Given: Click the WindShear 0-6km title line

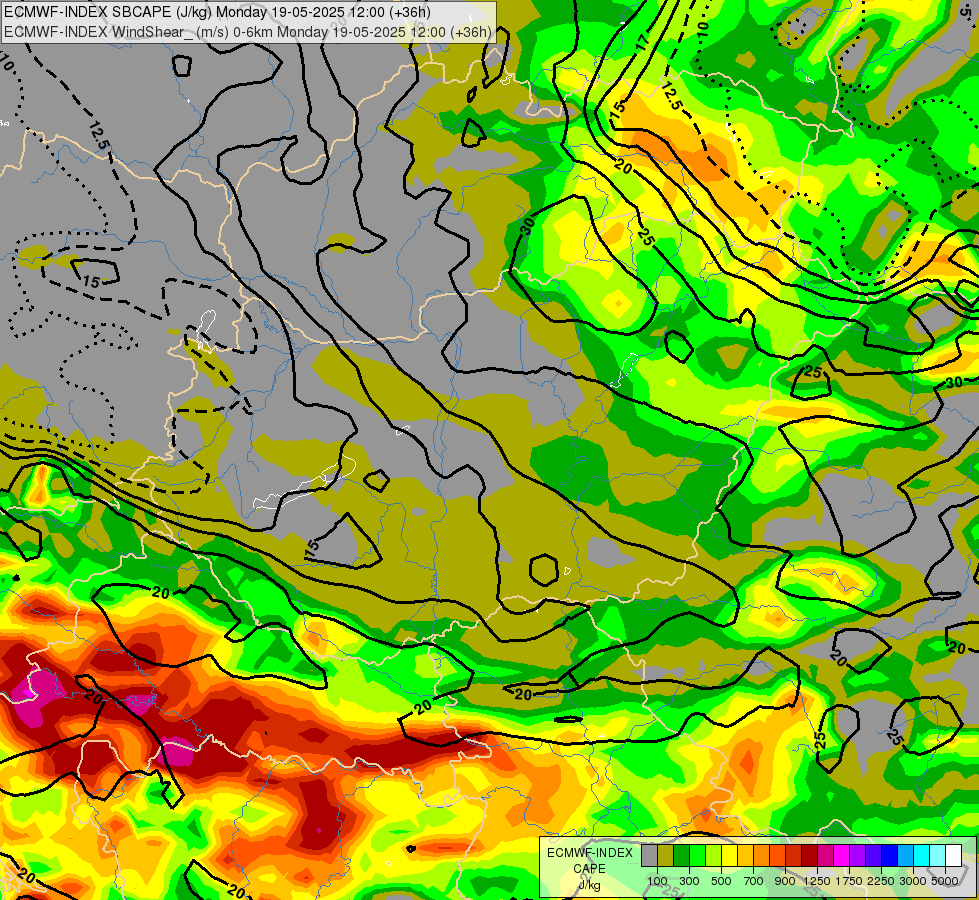Looking at the screenshot, I should (248, 31).
